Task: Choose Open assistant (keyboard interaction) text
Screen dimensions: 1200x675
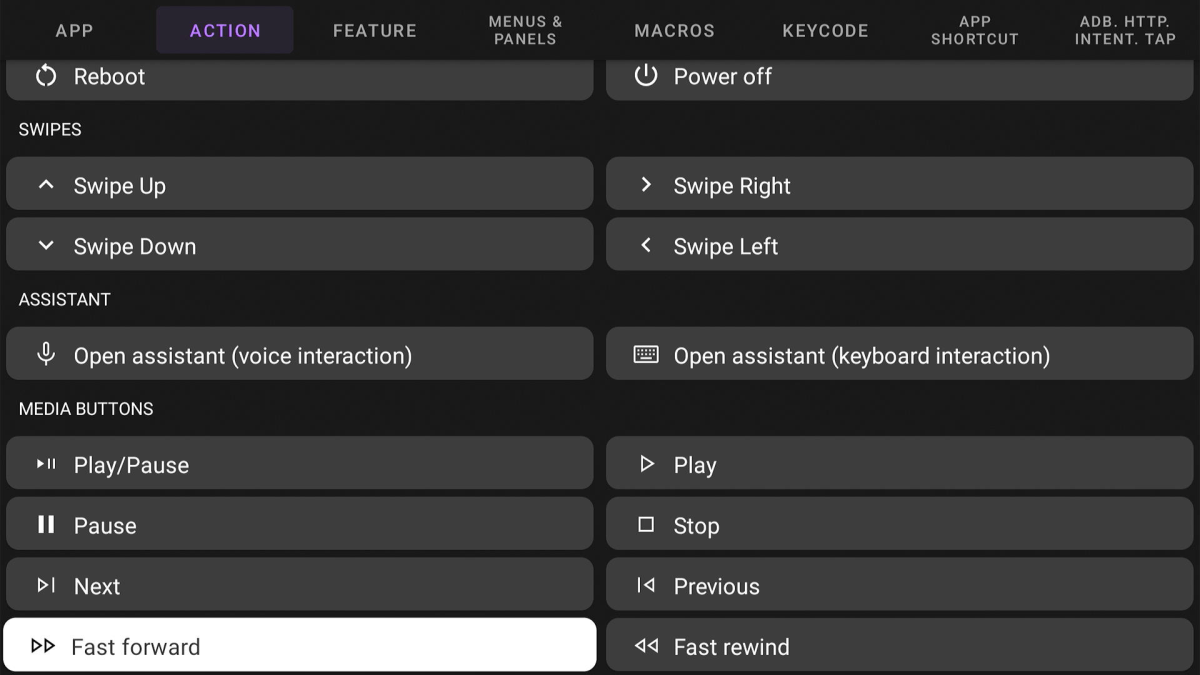Action: coord(862,356)
